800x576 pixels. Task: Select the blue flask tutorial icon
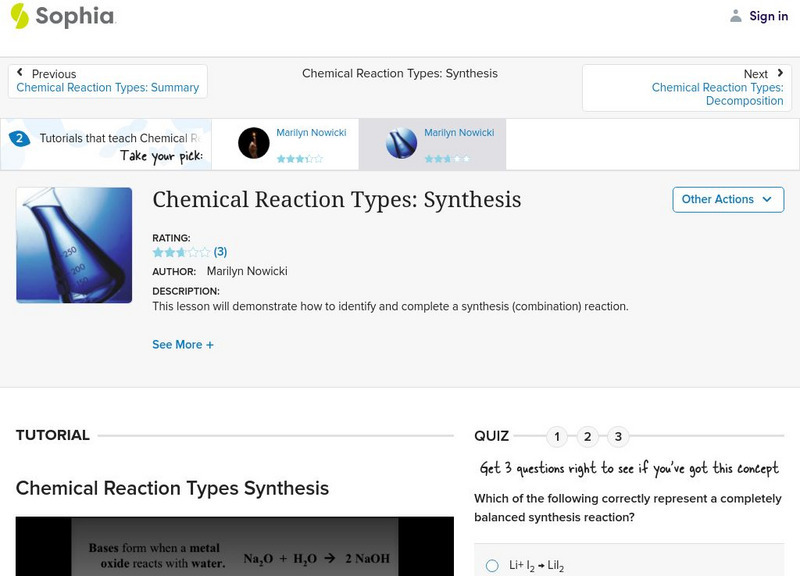(x=399, y=143)
